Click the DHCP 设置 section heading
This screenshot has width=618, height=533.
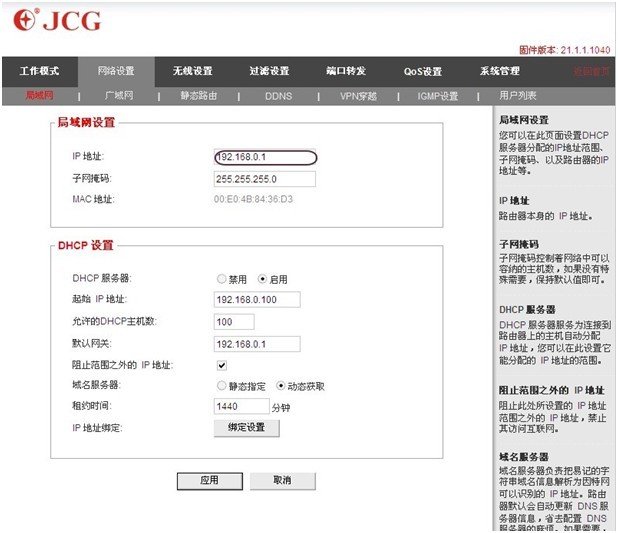86,246
